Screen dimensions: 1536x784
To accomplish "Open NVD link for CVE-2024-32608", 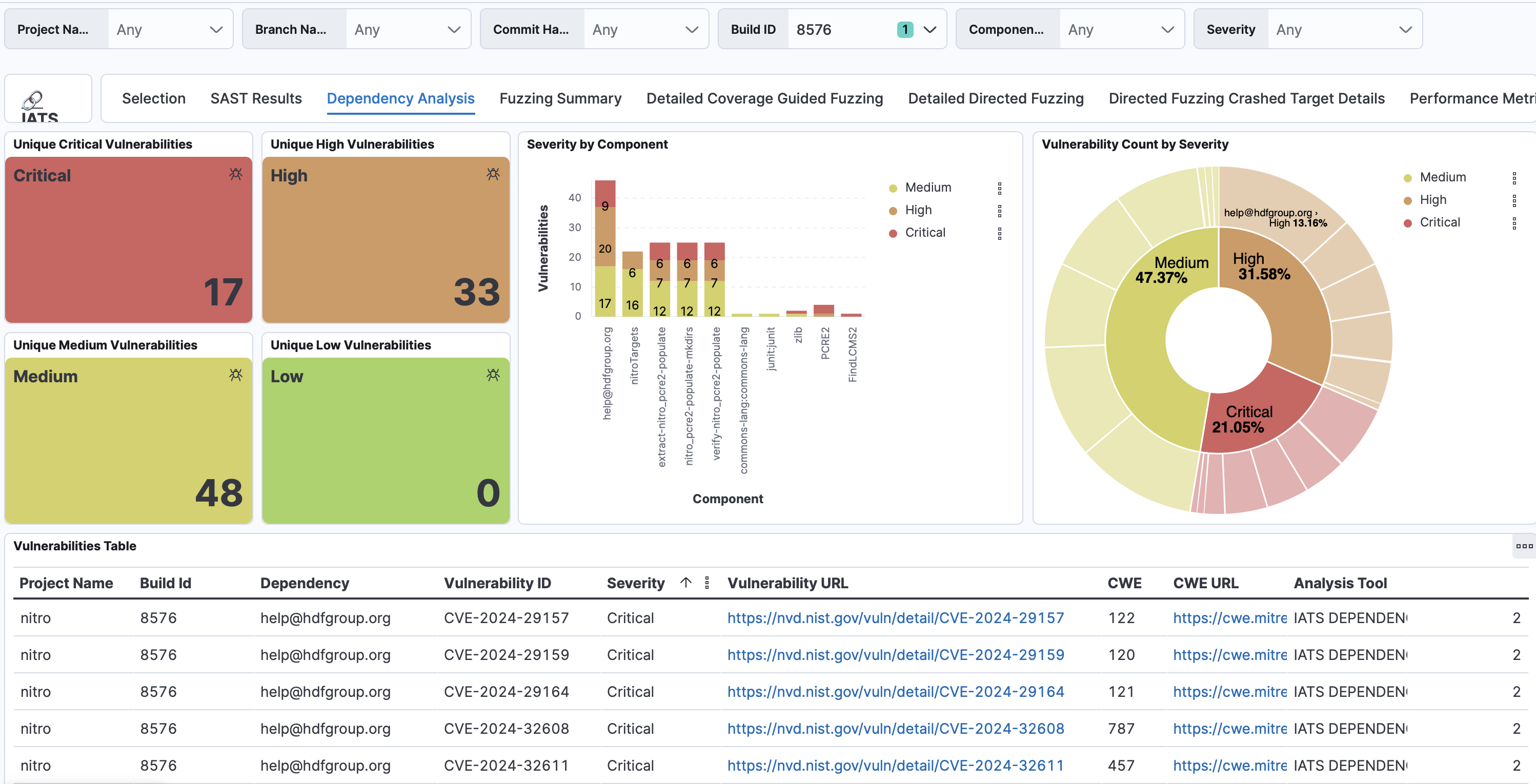I will pyautogui.click(x=896, y=729).
